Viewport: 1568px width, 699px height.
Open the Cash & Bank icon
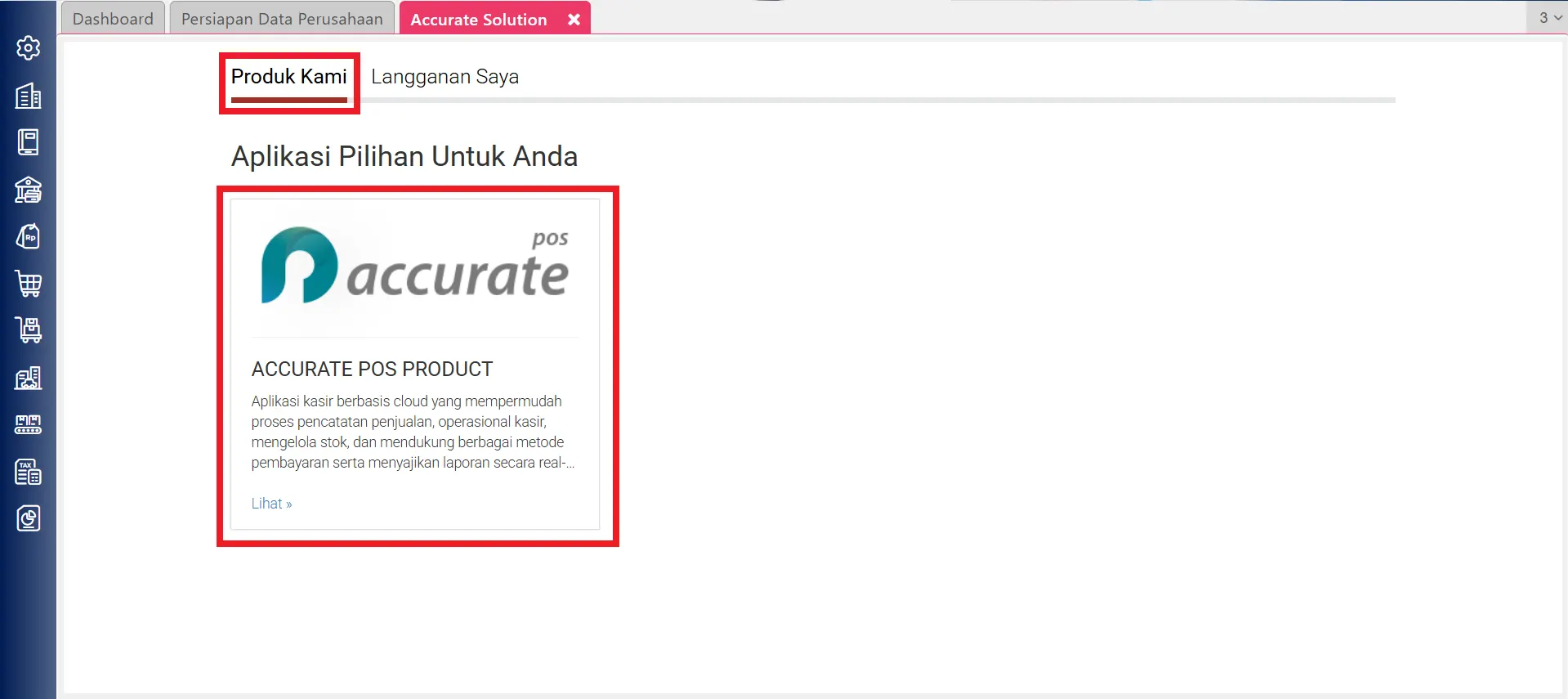28,190
